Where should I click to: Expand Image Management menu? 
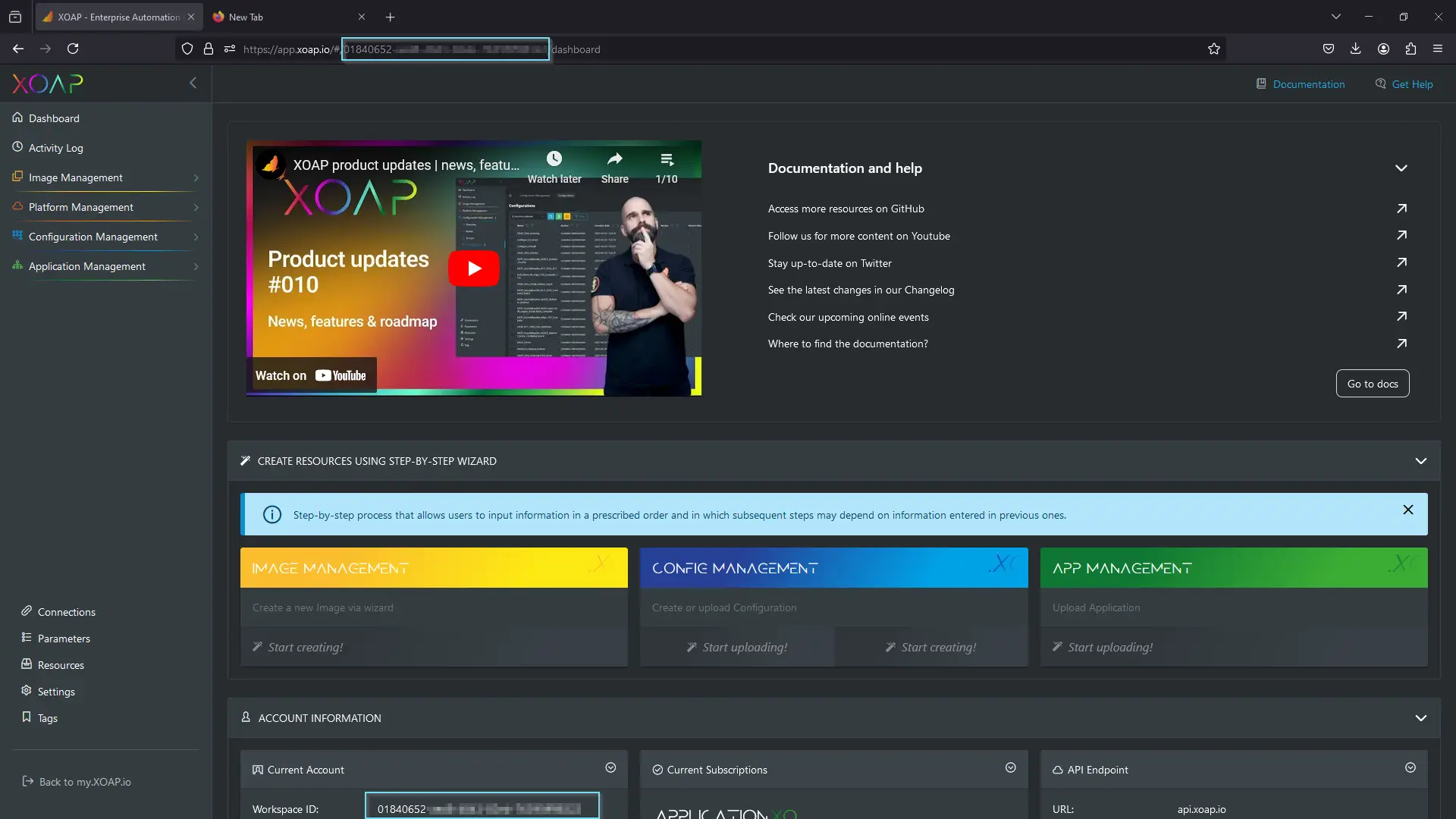point(106,177)
